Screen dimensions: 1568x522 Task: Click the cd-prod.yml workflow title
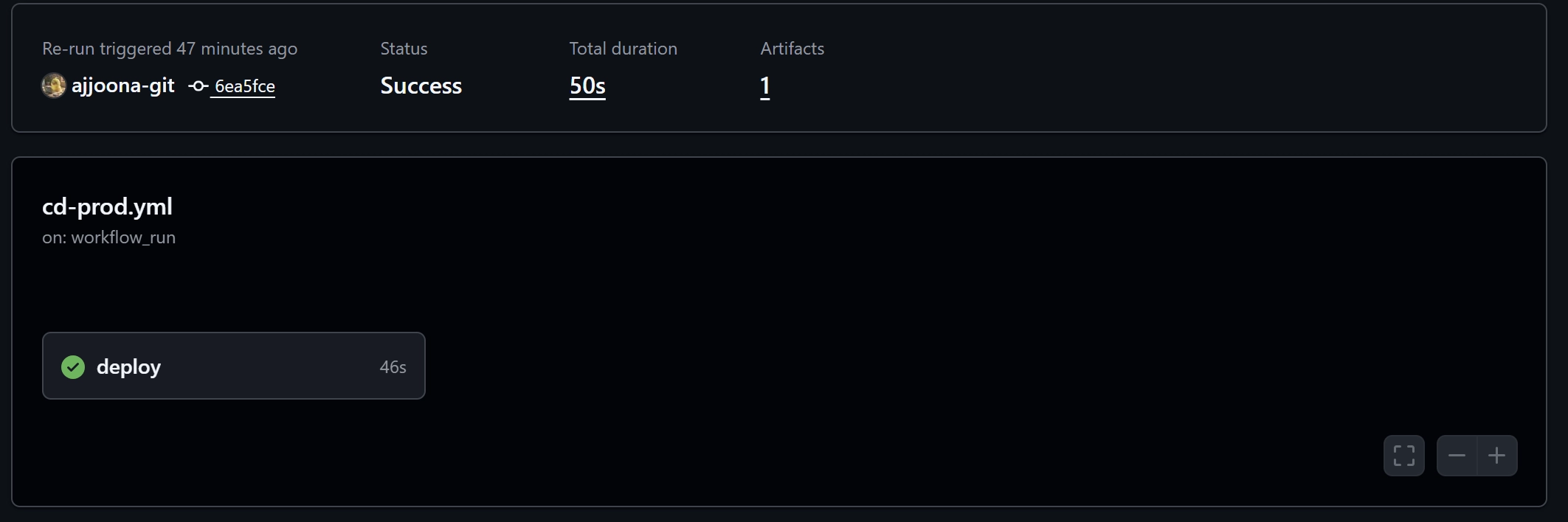coord(107,206)
